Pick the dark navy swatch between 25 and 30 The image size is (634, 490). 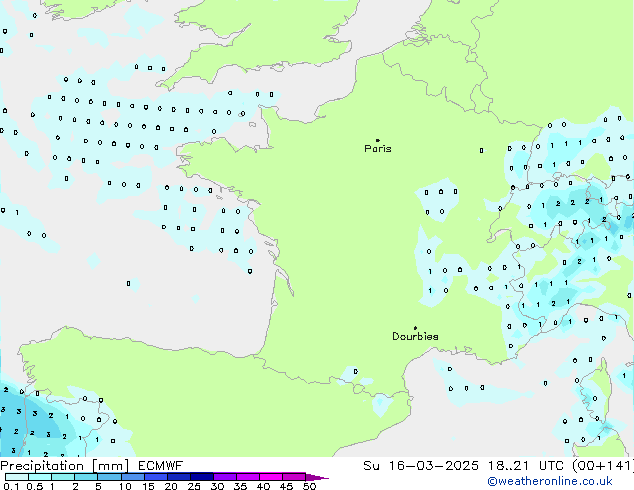(x=201, y=477)
